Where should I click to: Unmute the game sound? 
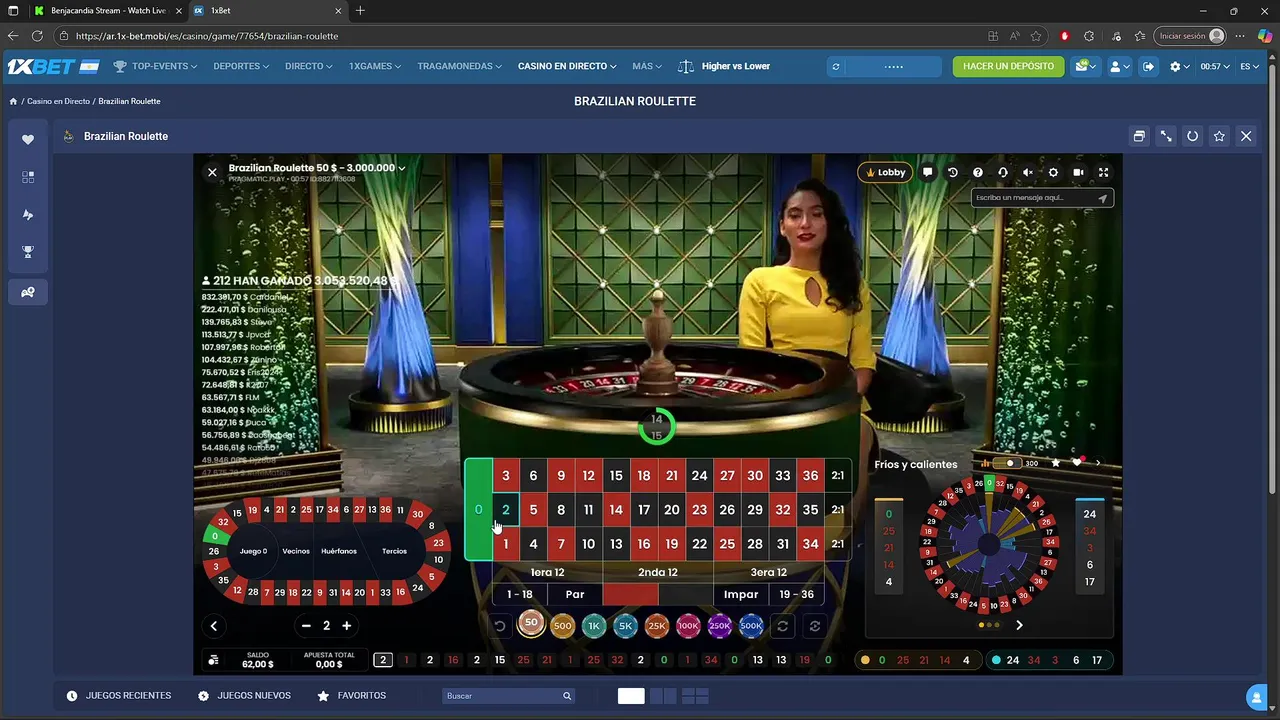click(x=1028, y=172)
